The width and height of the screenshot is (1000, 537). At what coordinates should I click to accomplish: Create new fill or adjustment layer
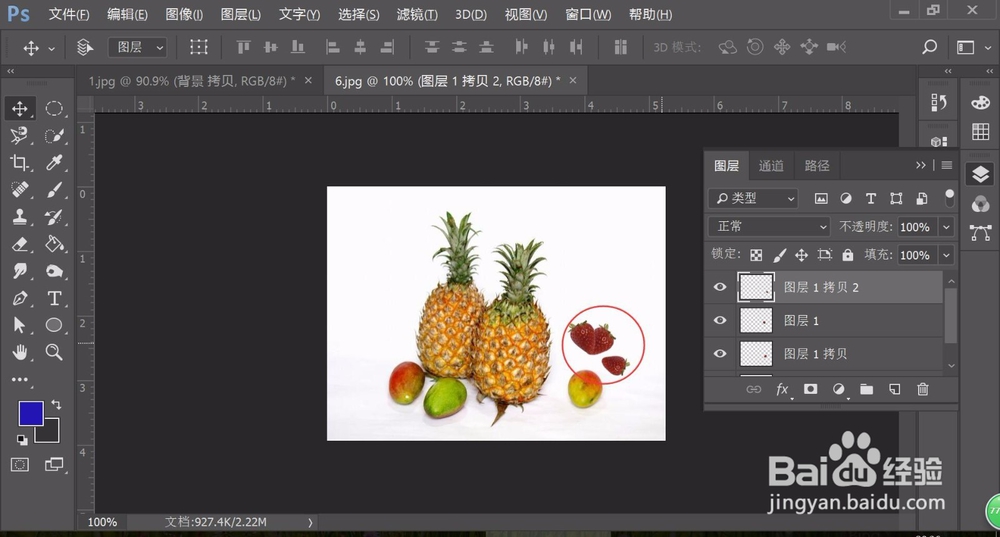839,389
